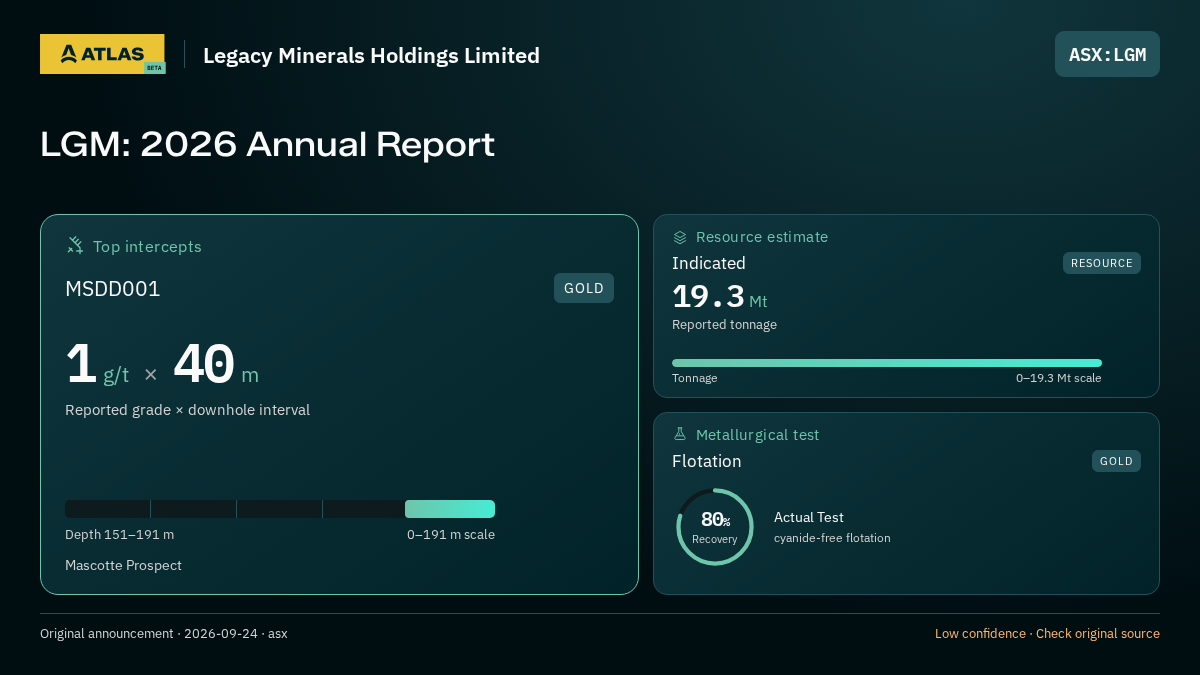Click the GOLD tag on MSDD001 card
The image size is (1200, 675).
584,288
